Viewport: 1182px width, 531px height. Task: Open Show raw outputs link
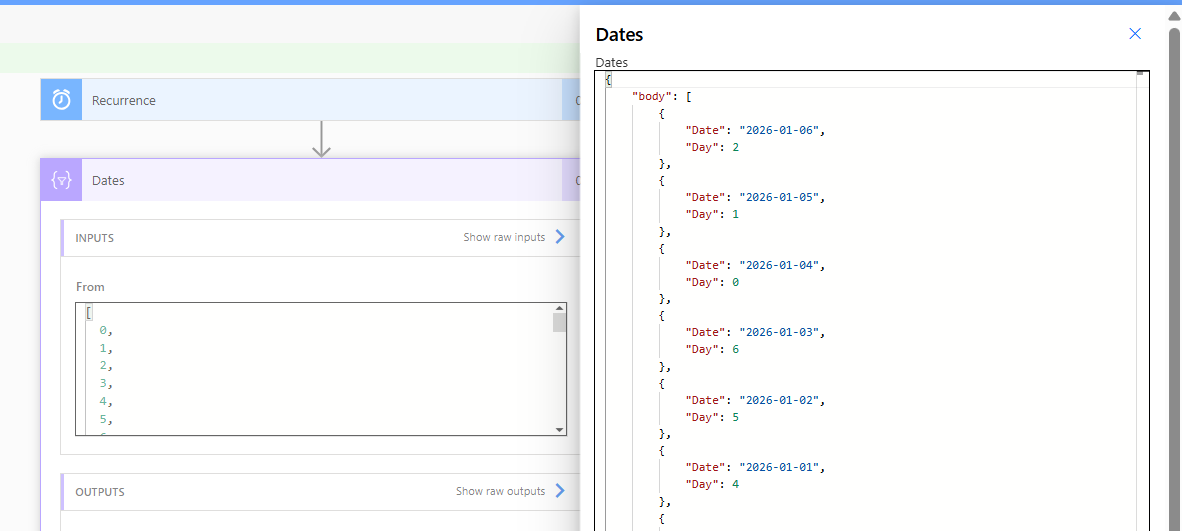coord(500,492)
